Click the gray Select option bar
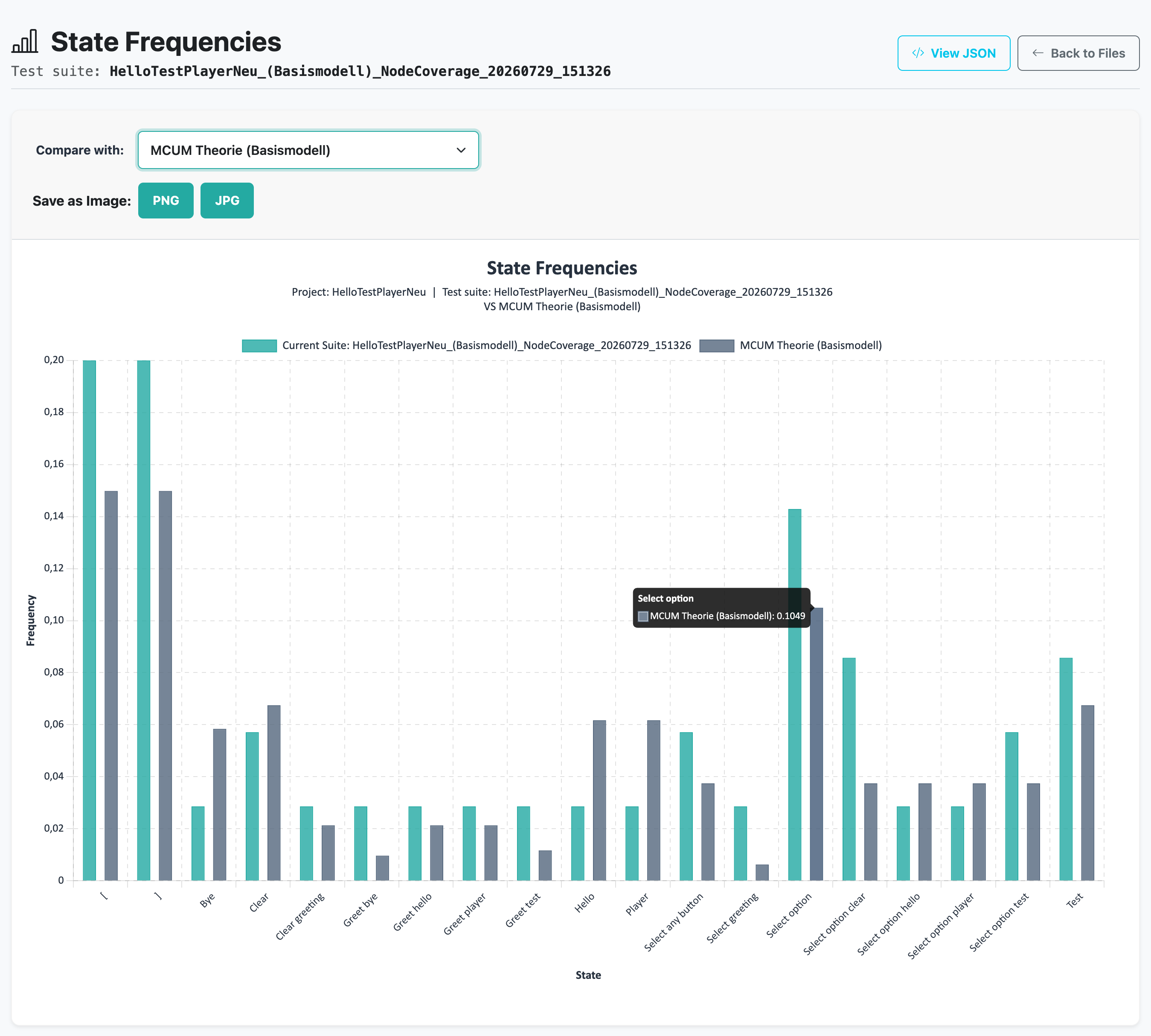Screen dimensions: 1151x1036 click(x=816, y=744)
